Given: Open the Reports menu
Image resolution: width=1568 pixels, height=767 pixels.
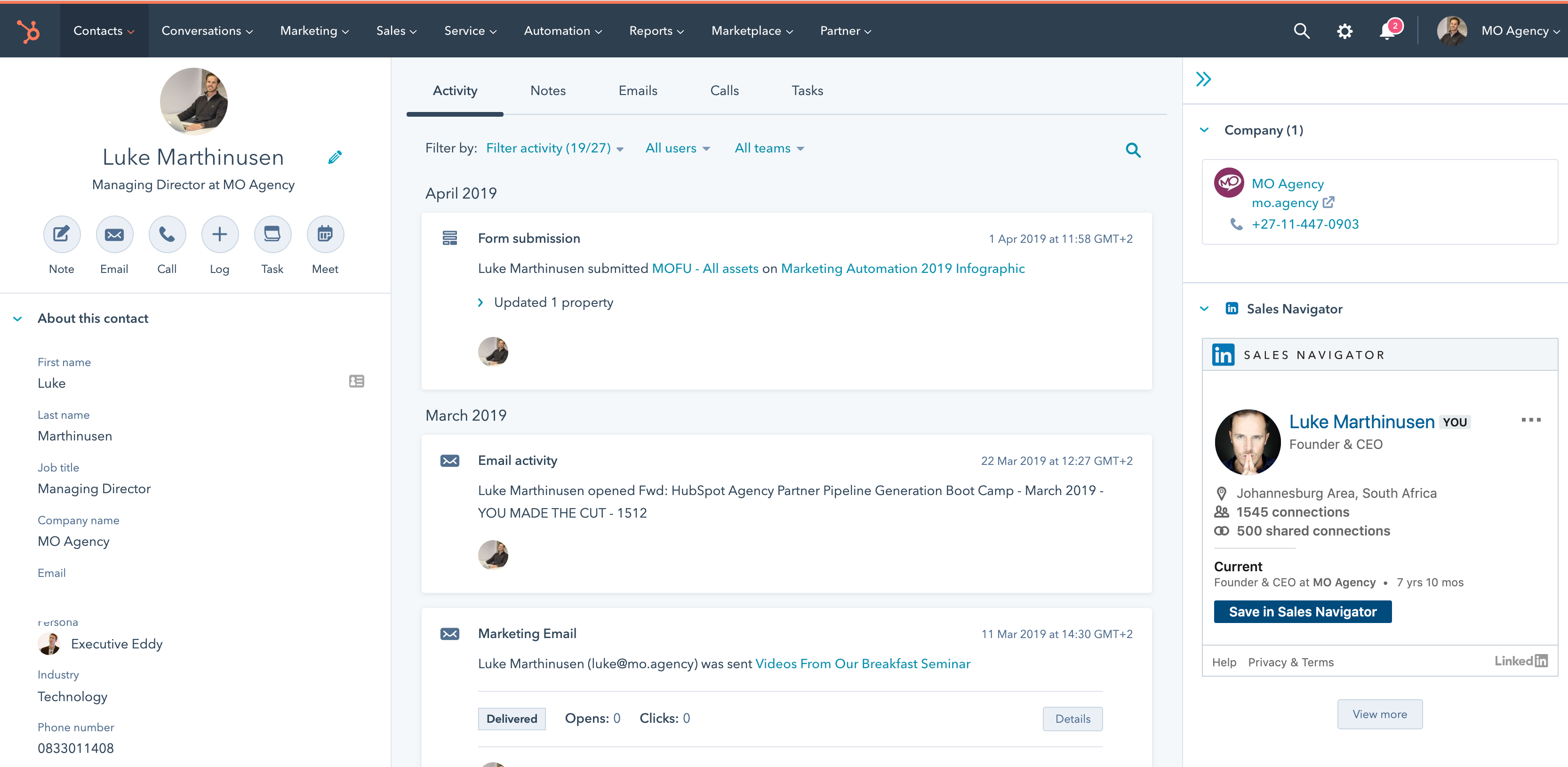Looking at the screenshot, I should pos(657,31).
